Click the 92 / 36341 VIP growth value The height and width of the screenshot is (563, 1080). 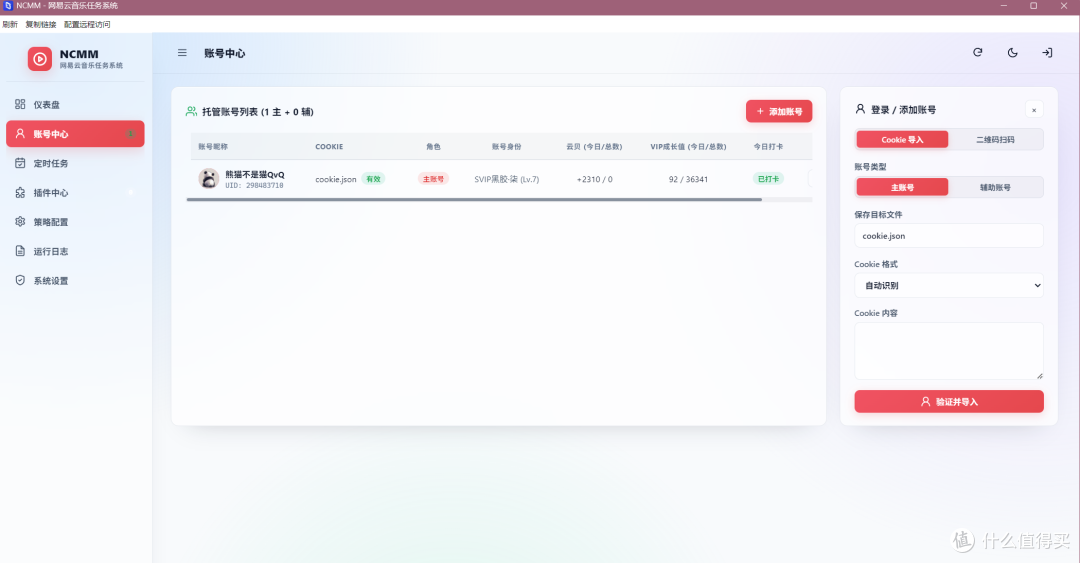[x=688, y=179]
